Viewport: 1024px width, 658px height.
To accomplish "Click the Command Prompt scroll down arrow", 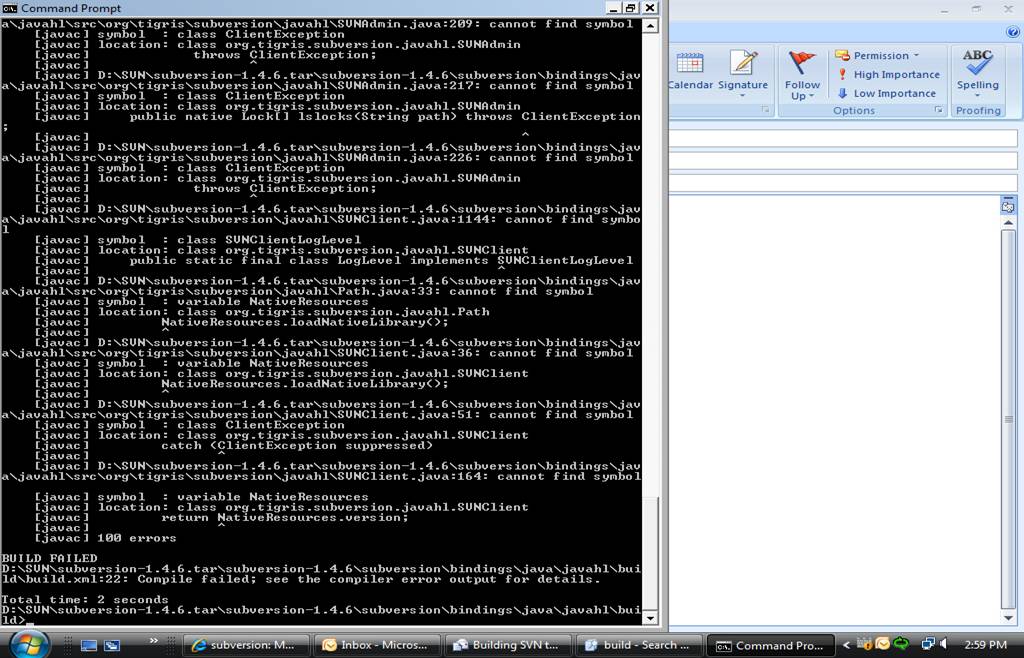I will [650, 618].
